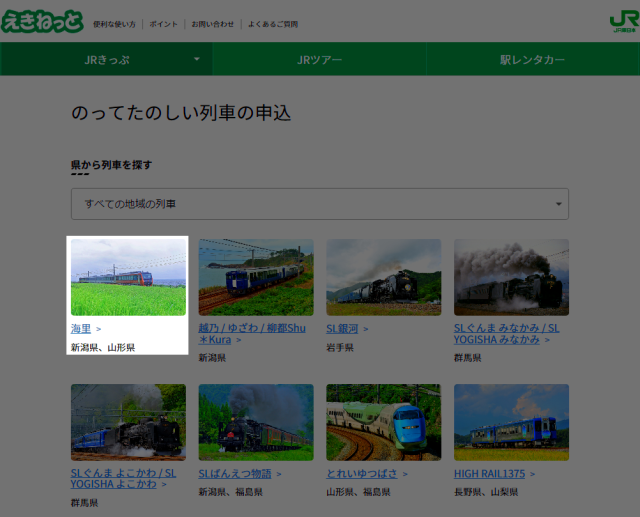Open よくあるご質問 link
Viewport: 640px width, 517px height.
273,24
